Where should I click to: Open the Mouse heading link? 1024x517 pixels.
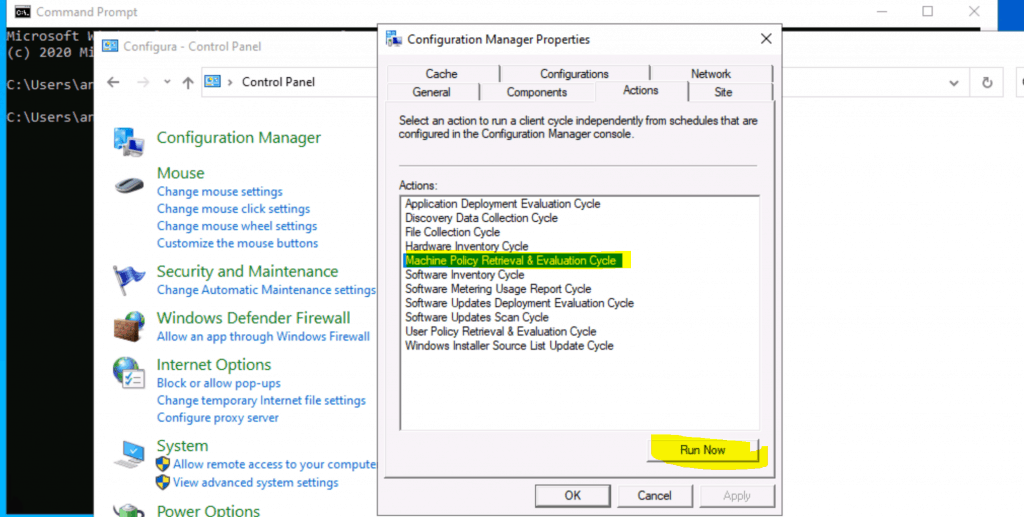pyautogui.click(x=180, y=173)
